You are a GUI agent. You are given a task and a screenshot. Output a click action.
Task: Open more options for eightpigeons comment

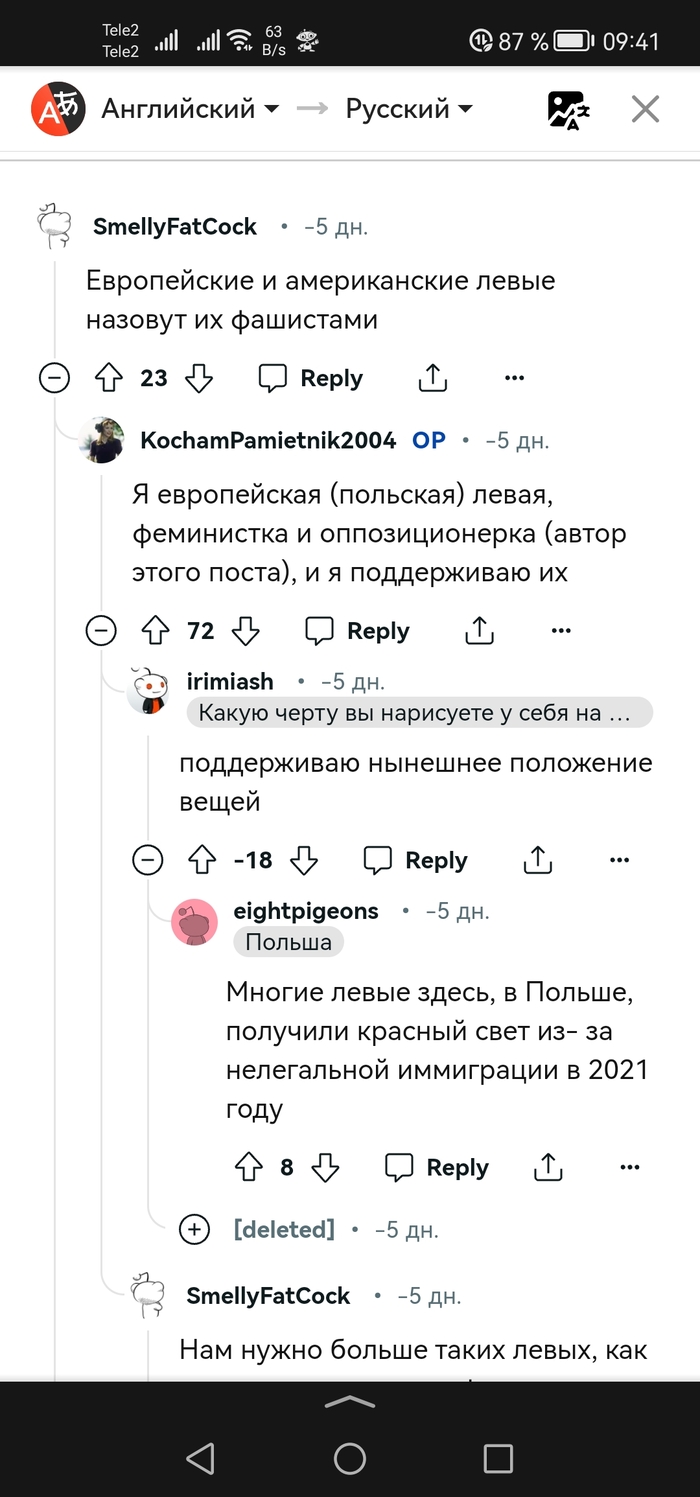pyautogui.click(x=629, y=1167)
